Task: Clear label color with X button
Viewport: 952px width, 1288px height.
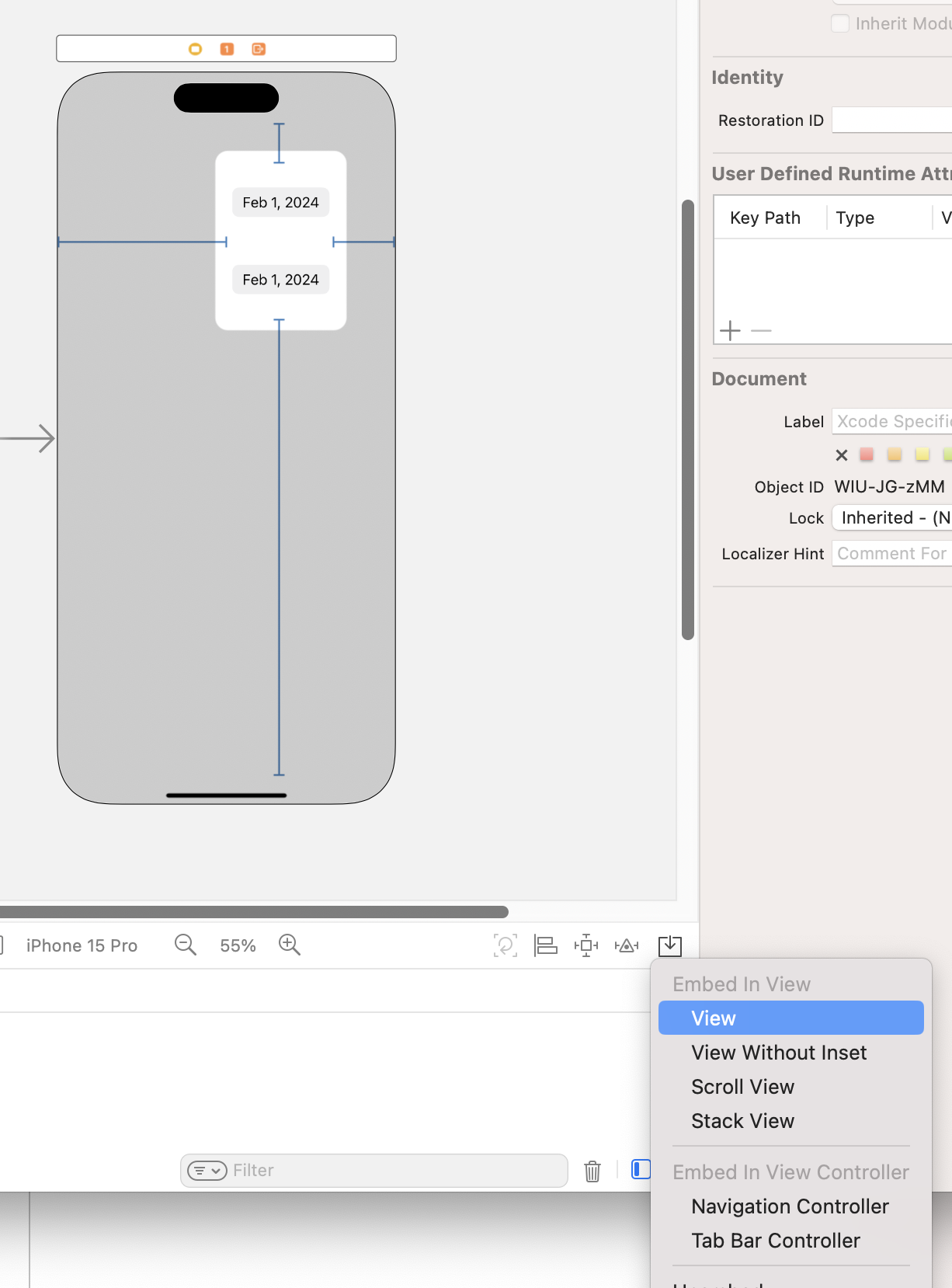Action: 841,455
